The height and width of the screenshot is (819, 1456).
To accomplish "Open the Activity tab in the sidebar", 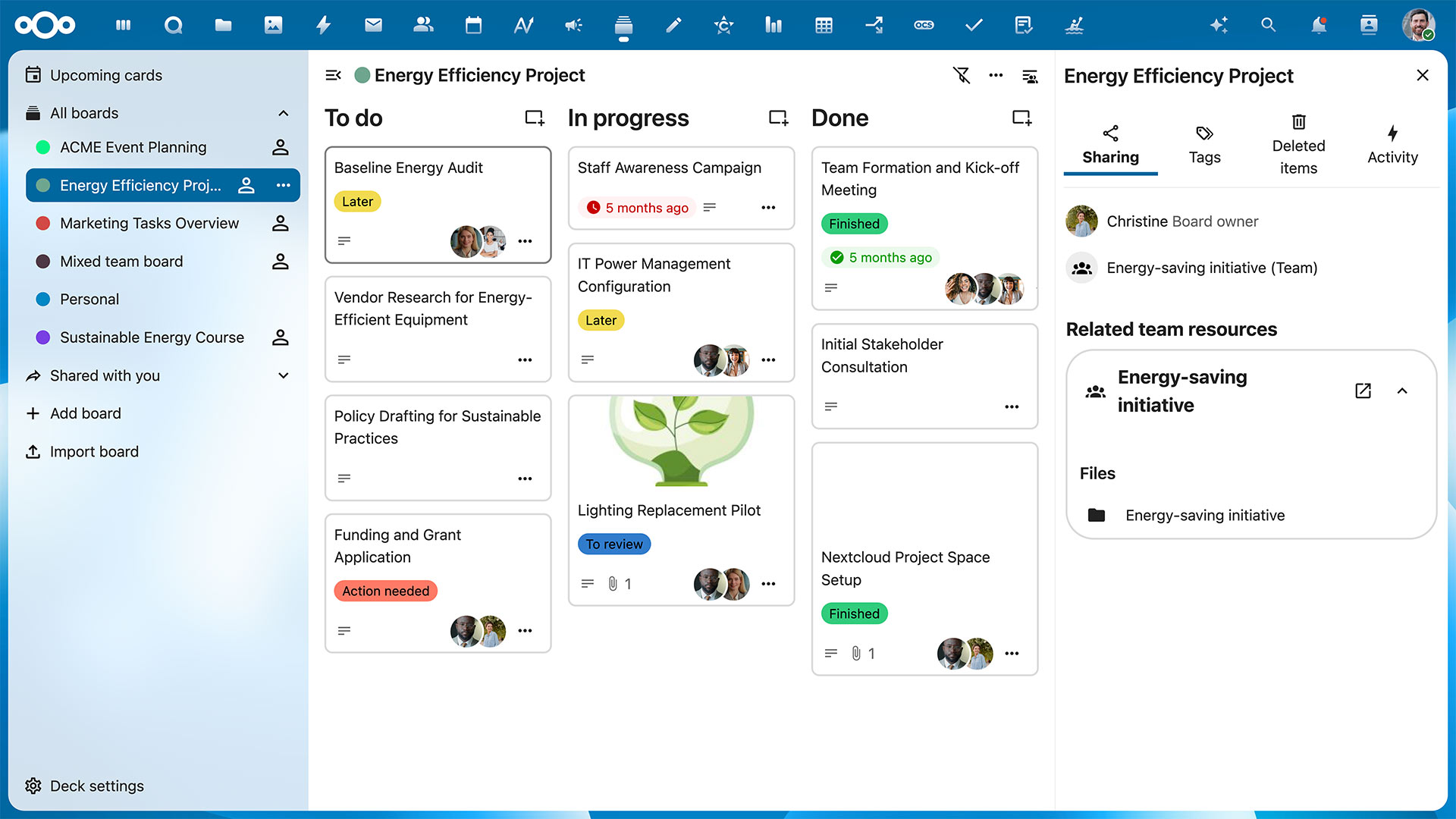I will coord(1392,144).
